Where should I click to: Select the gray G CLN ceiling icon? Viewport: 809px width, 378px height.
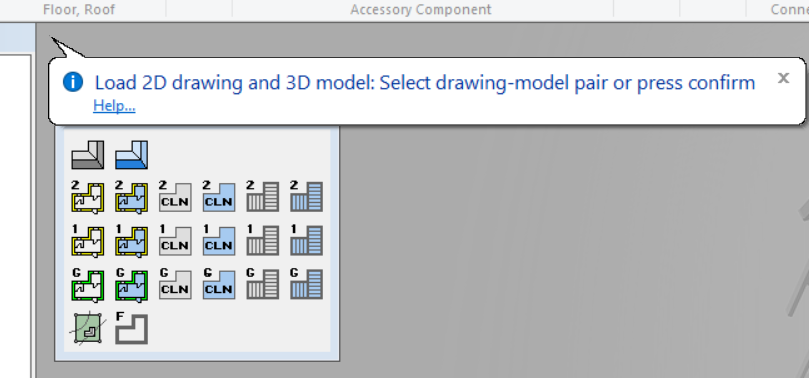tap(175, 284)
